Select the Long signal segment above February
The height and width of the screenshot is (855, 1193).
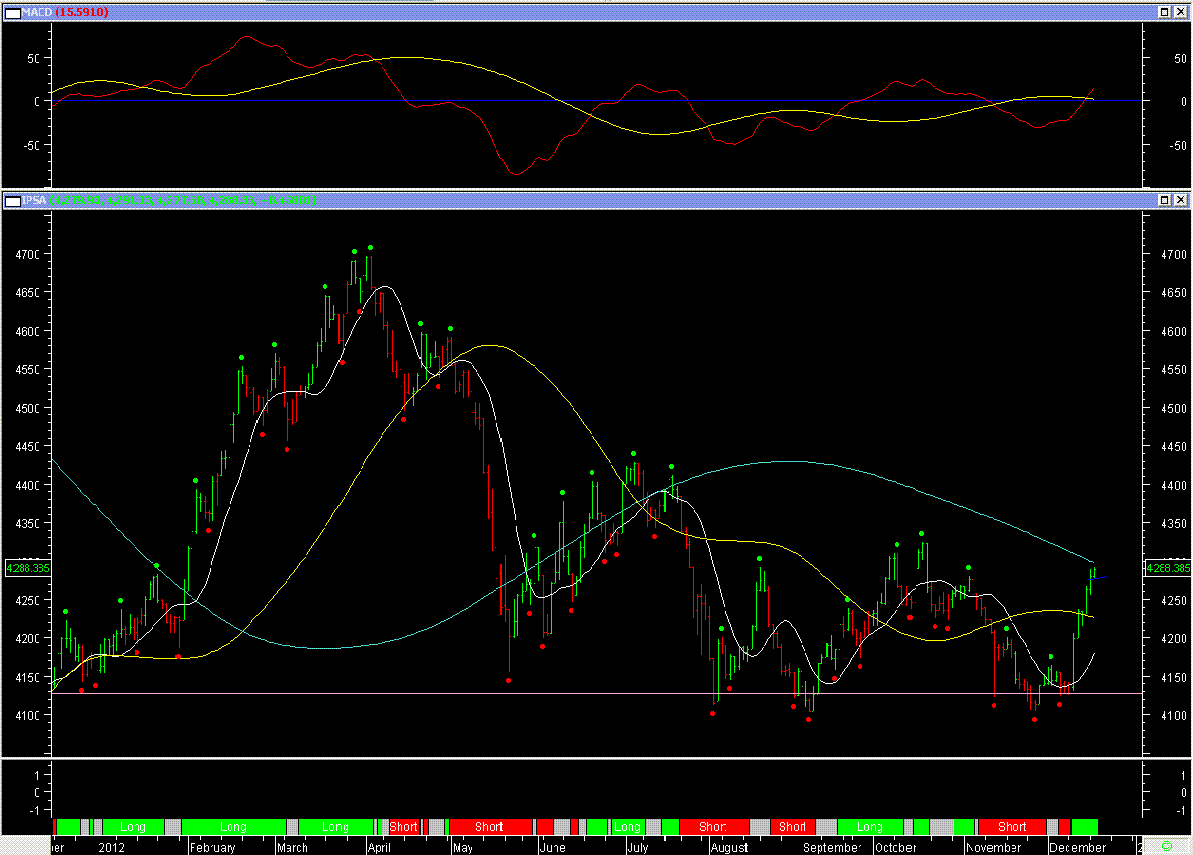233,827
